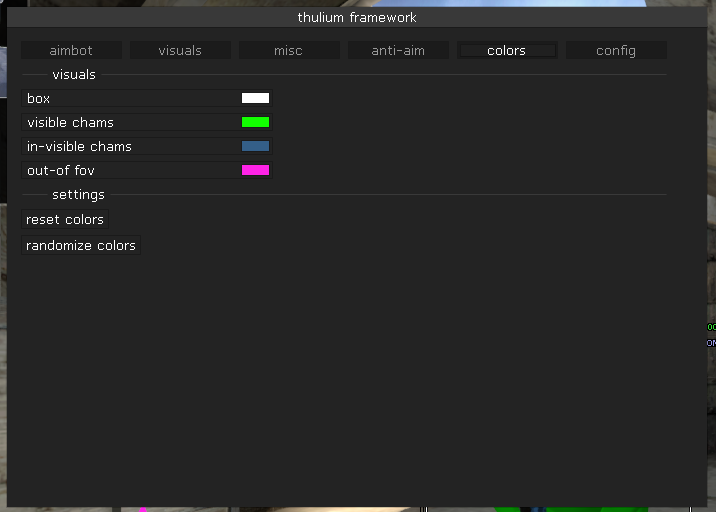Image resolution: width=716 pixels, height=512 pixels.
Task: Click the 'in-visible chams' label
Action: click(79, 147)
